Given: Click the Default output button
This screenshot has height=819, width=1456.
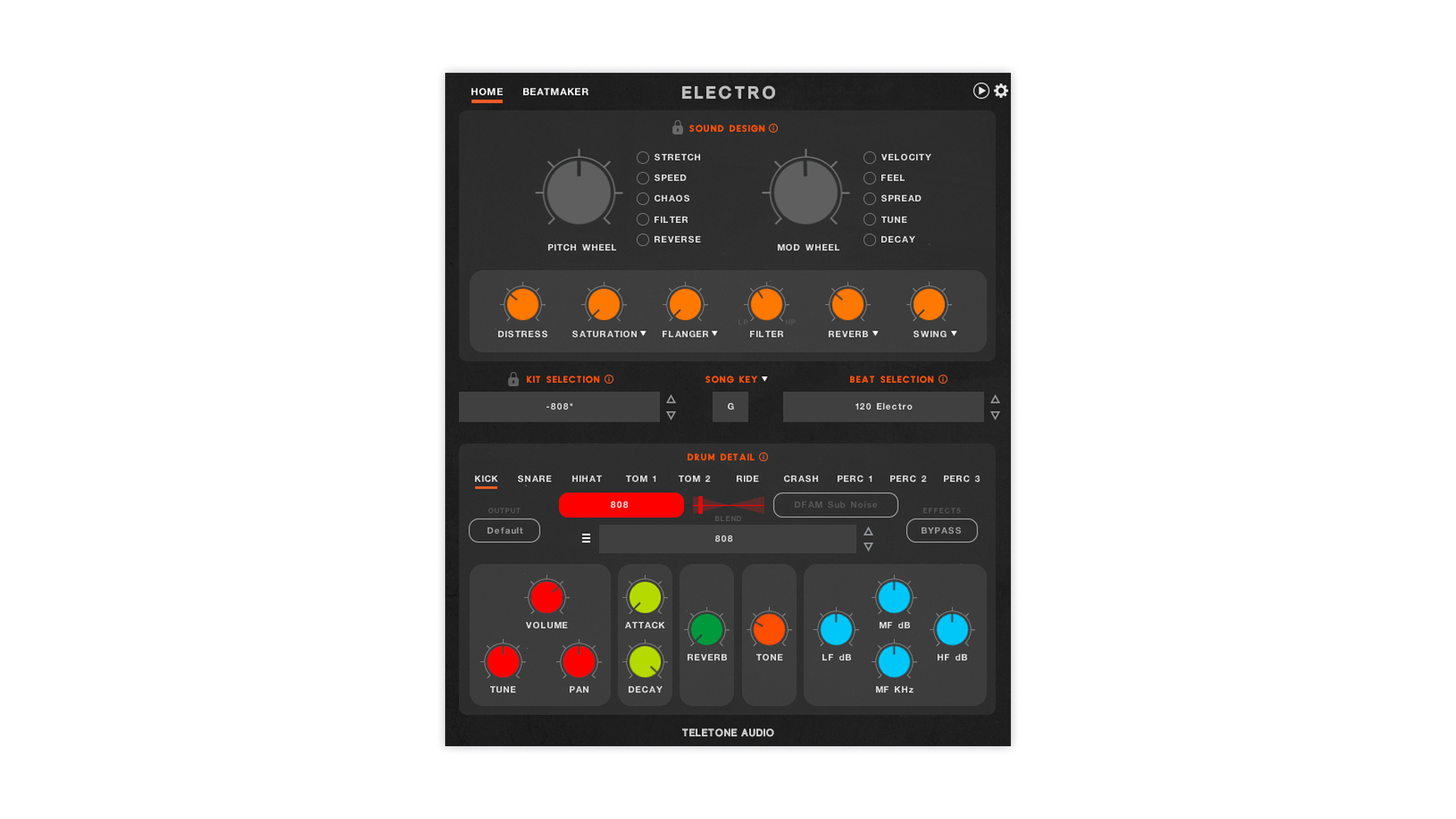Looking at the screenshot, I should 504,531.
